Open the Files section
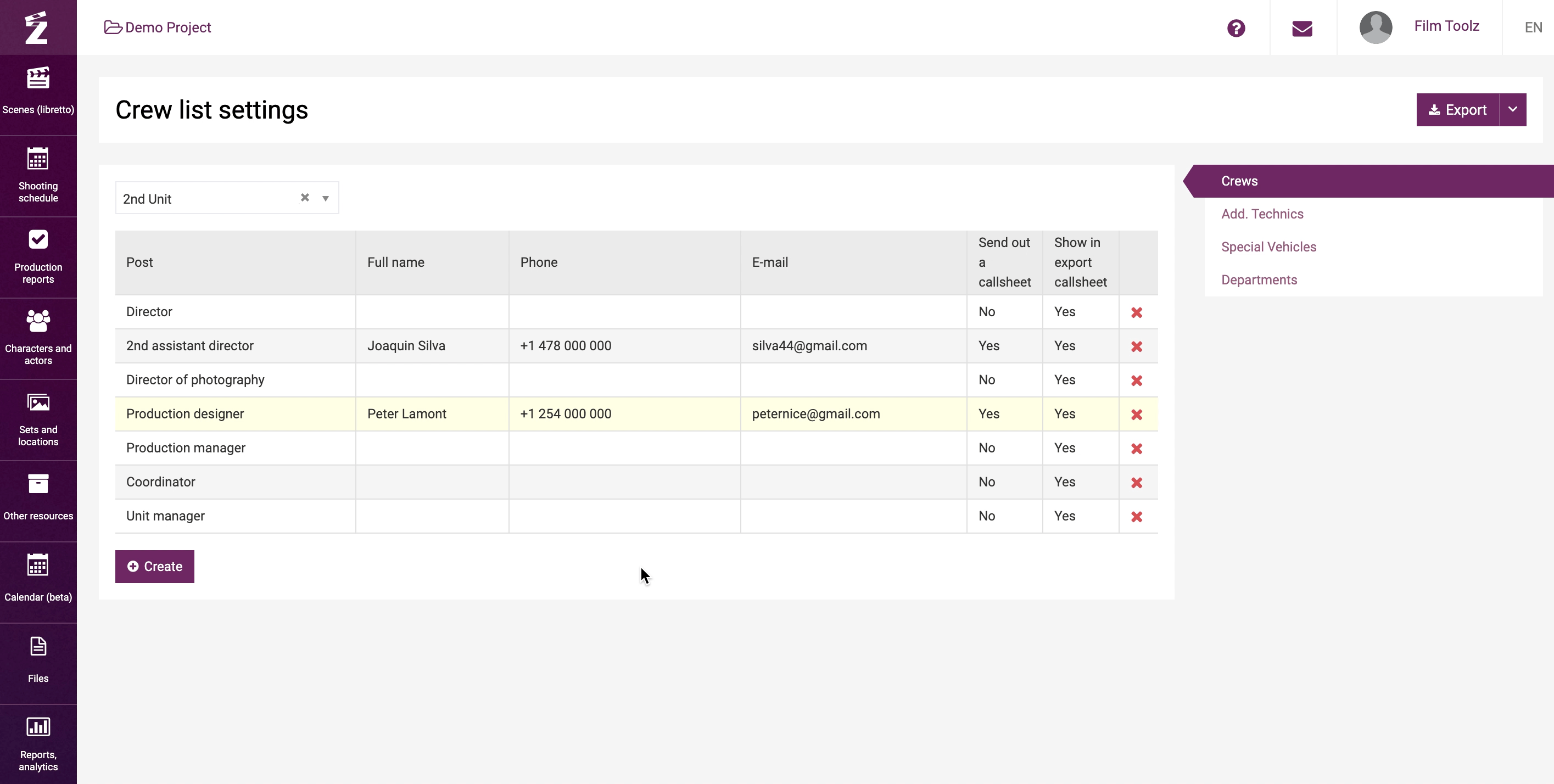This screenshot has height=784, width=1554. tap(38, 663)
